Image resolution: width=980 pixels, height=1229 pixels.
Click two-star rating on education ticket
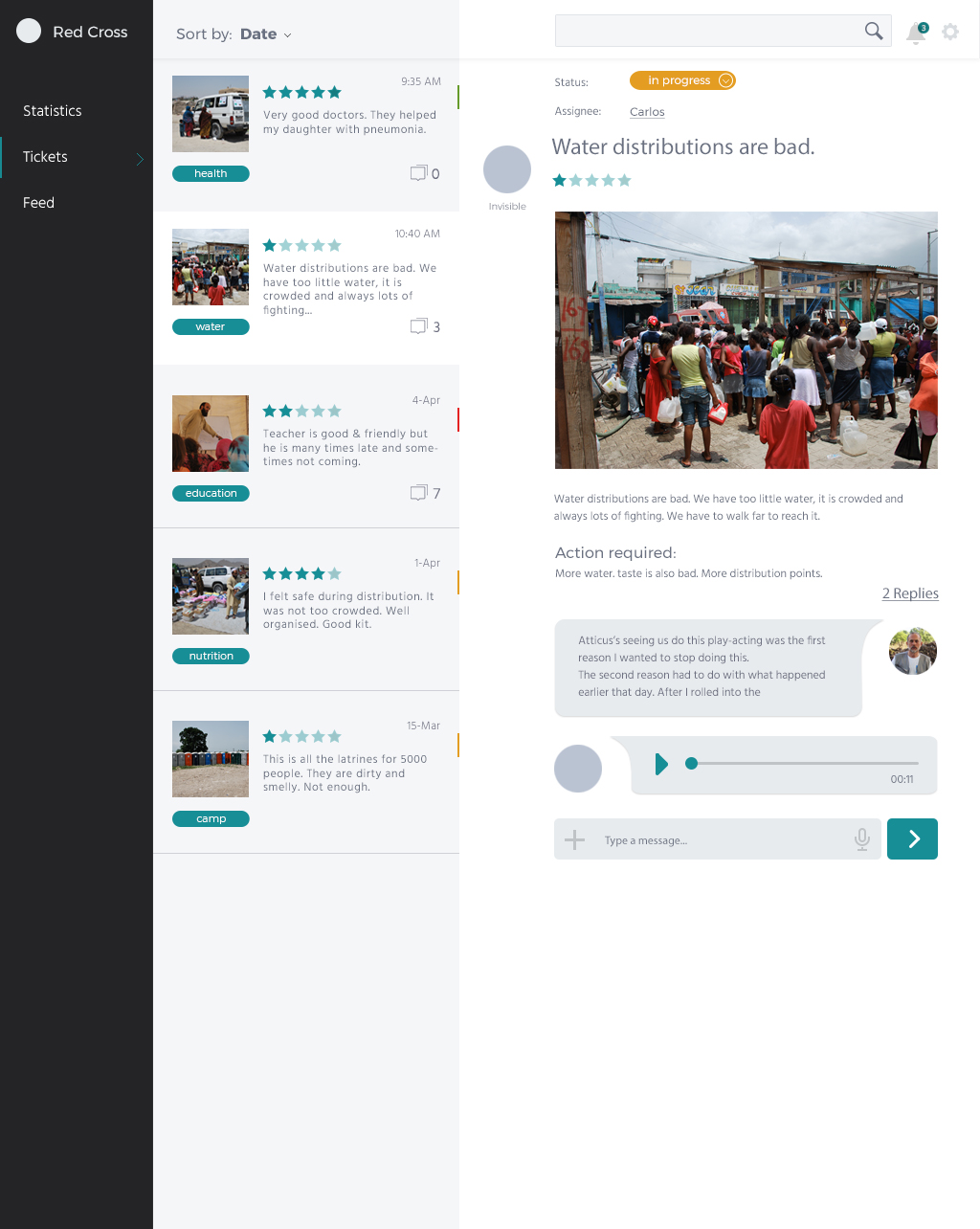click(x=302, y=411)
